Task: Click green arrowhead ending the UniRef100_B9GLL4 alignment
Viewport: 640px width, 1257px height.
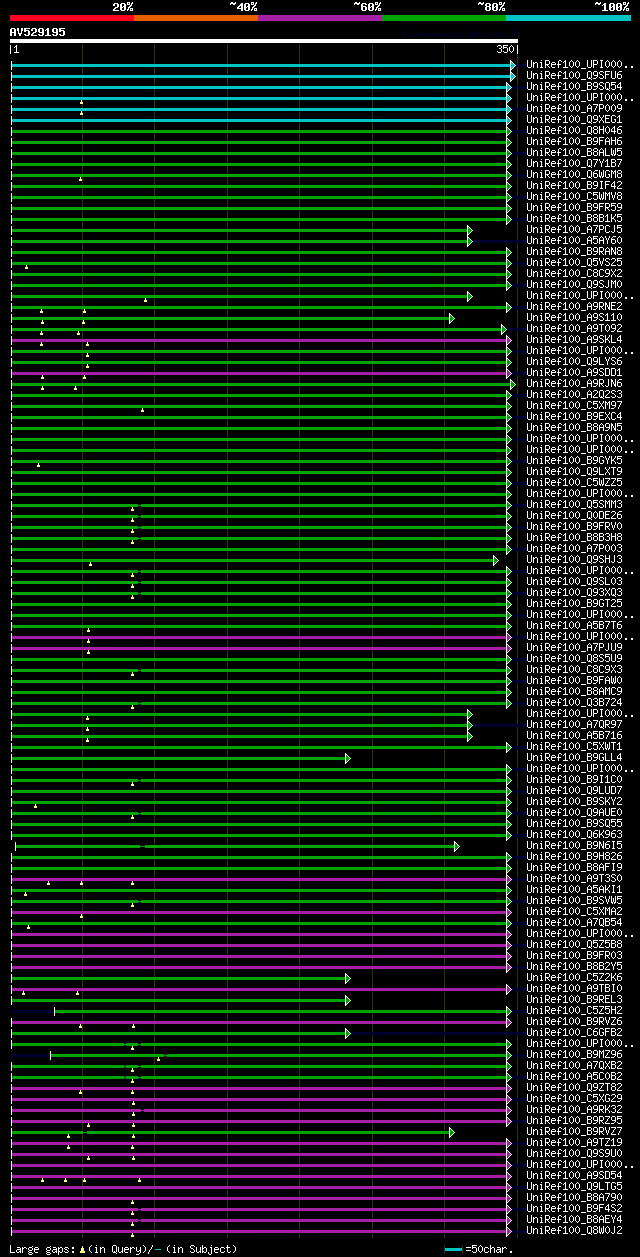Action: point(348,758)
